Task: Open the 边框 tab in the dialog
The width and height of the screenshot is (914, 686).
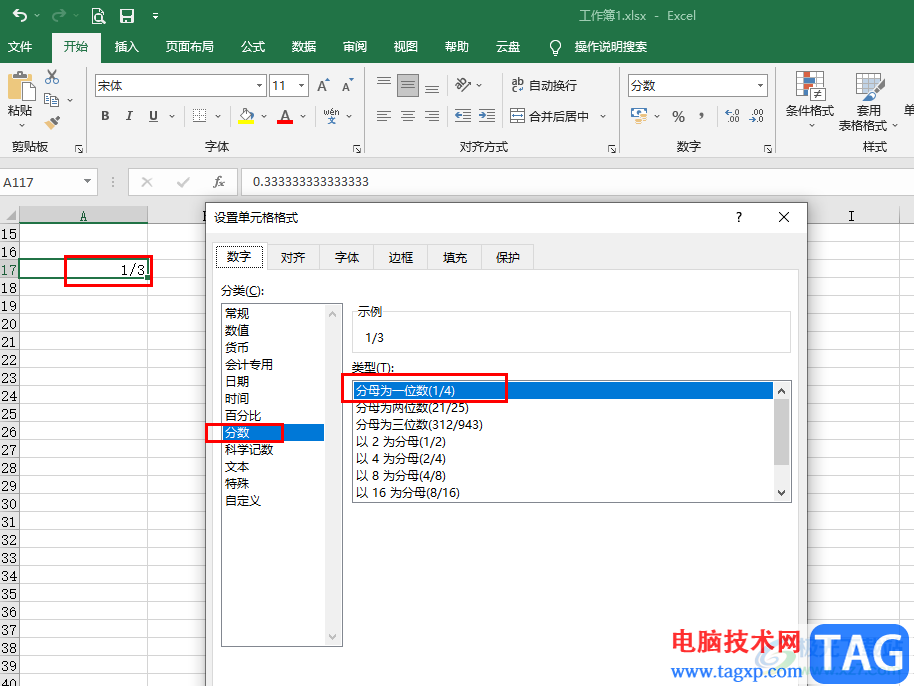Action: click(x=400, y=258)
